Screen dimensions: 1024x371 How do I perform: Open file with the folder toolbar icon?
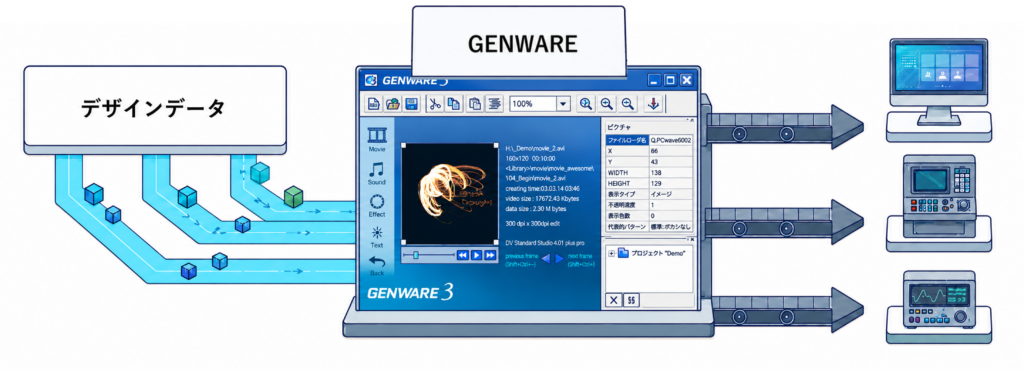[392, 104]
